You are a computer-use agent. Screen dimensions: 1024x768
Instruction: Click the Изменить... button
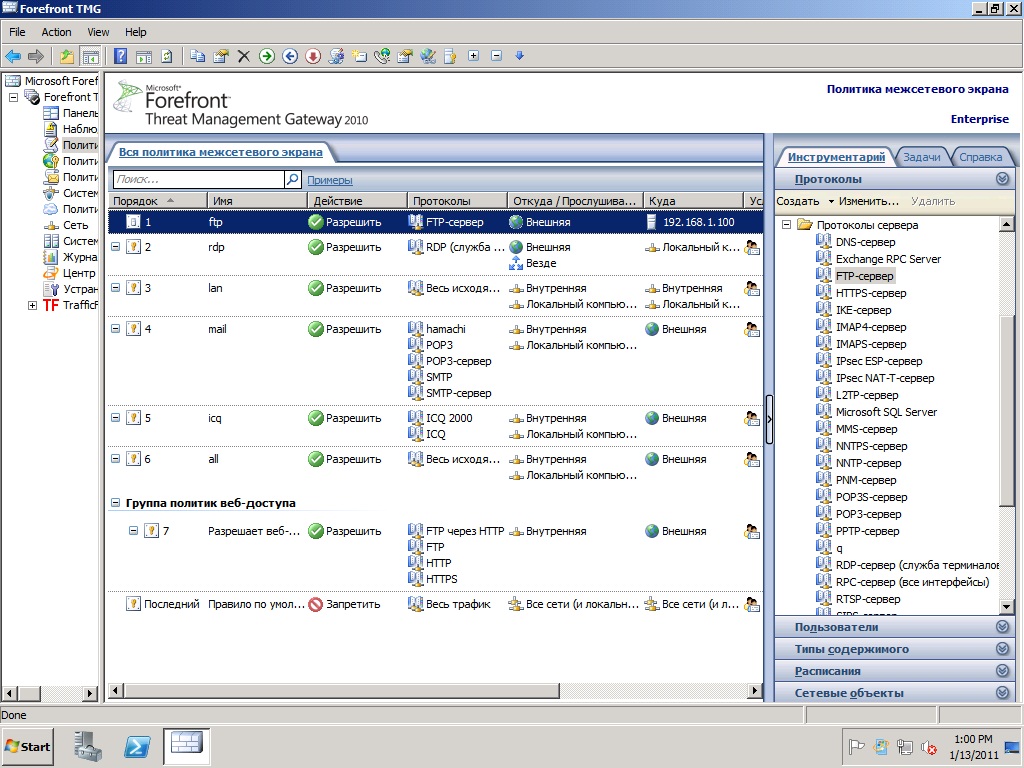point(869,201)
